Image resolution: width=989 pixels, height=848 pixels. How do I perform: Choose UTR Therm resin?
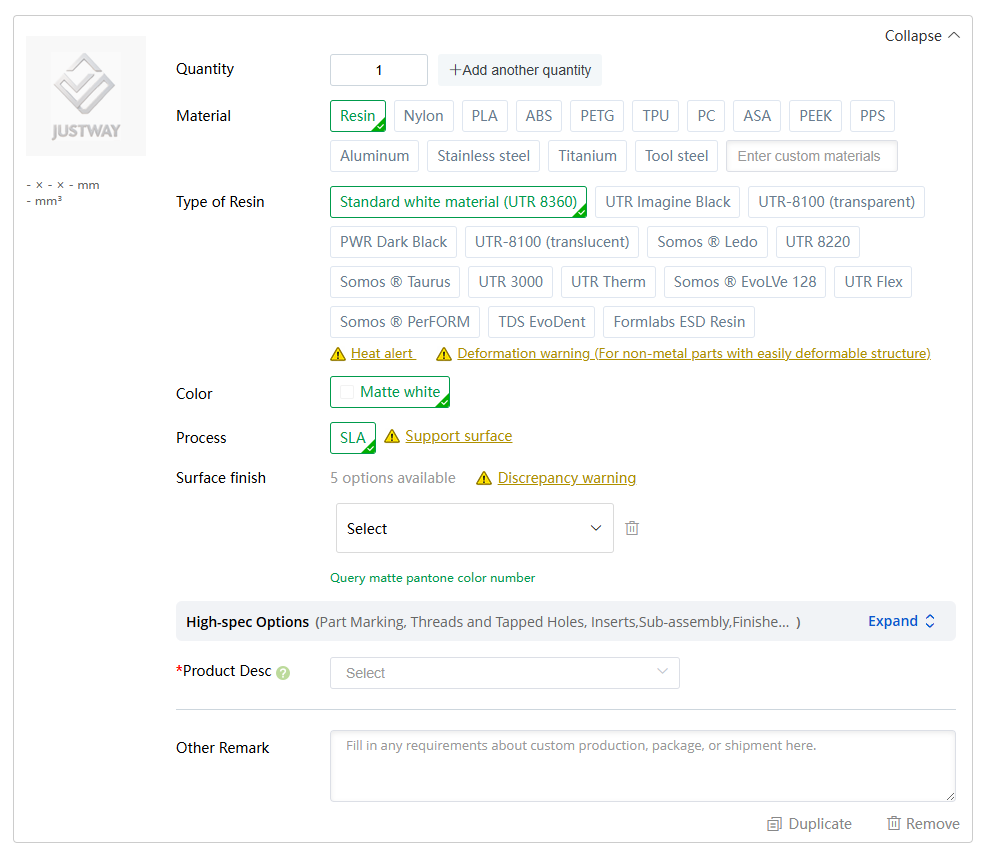click(608, 282)
